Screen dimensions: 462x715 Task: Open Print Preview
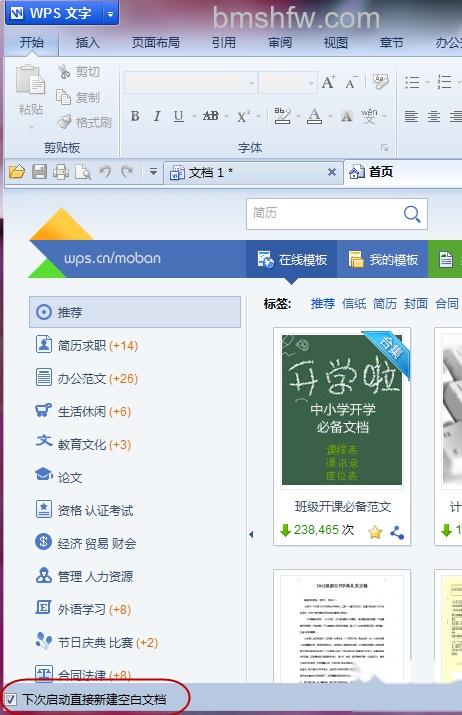pyautogui.click(x=83, y=172)
